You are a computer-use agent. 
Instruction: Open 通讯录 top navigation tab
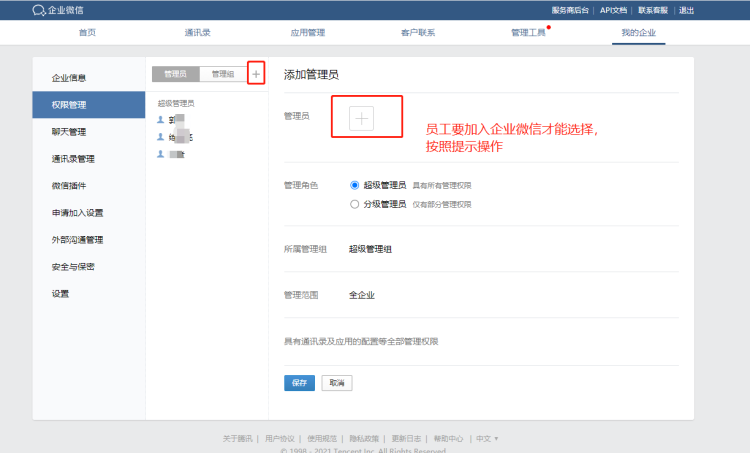tap(198, 33)
